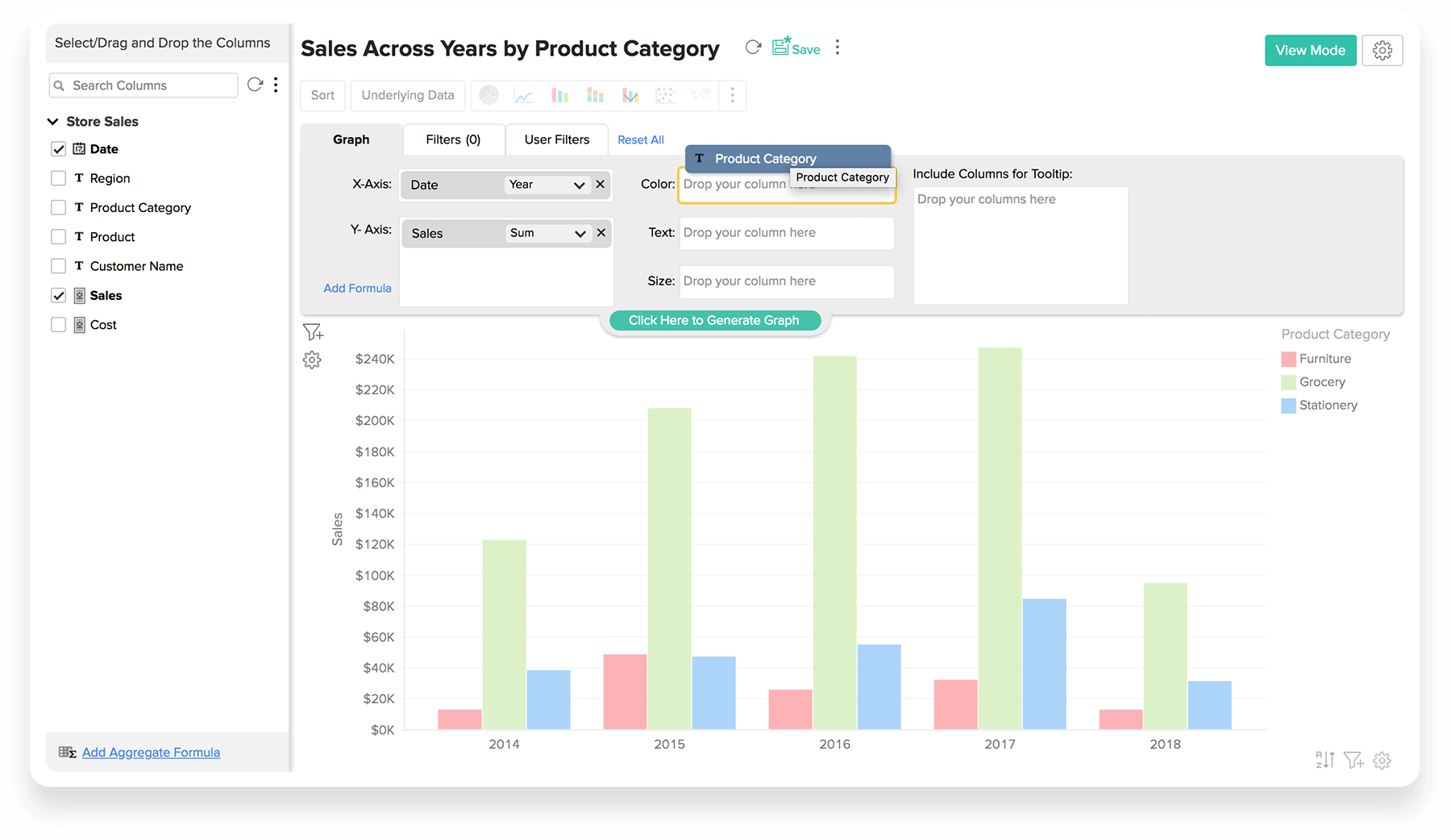
Task: Enable the Cost column checkbox
Action: (59, 325)
